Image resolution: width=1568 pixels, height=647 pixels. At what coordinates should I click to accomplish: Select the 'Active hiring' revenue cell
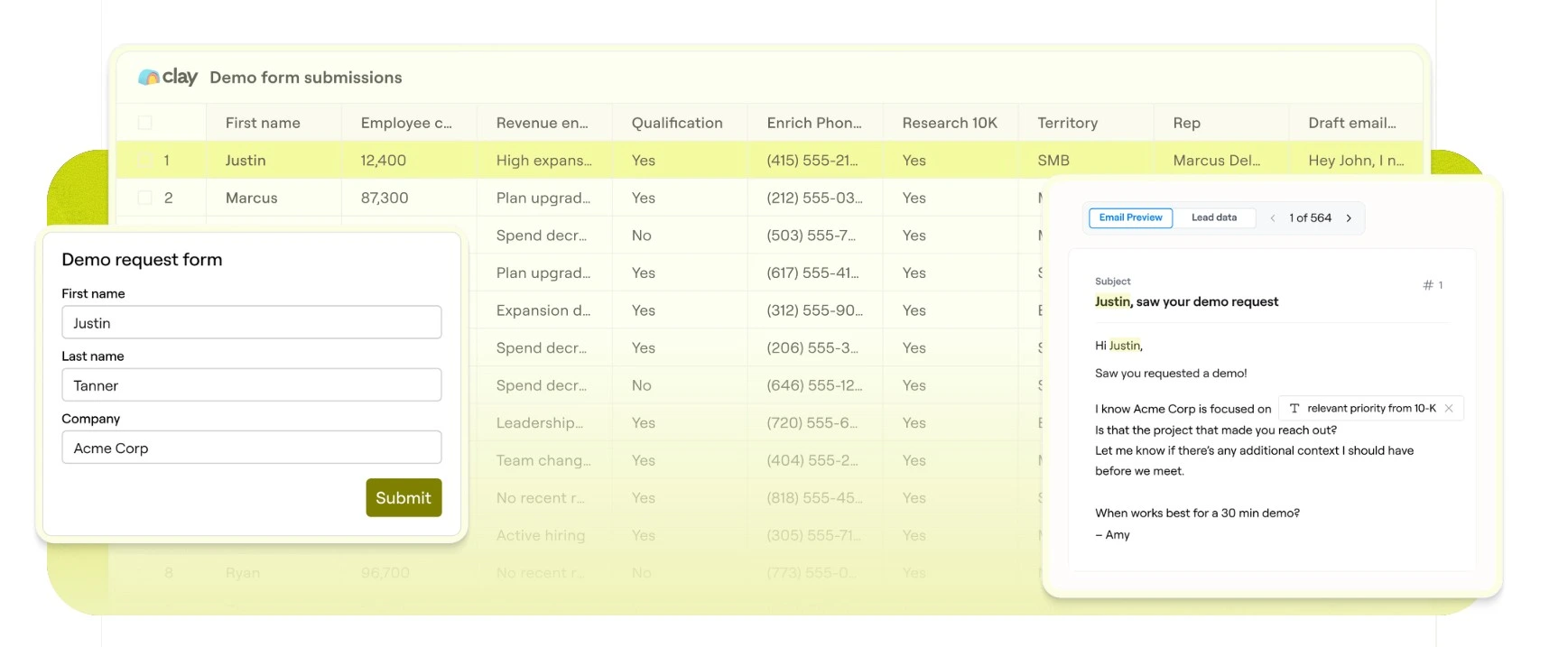point(544,535)
